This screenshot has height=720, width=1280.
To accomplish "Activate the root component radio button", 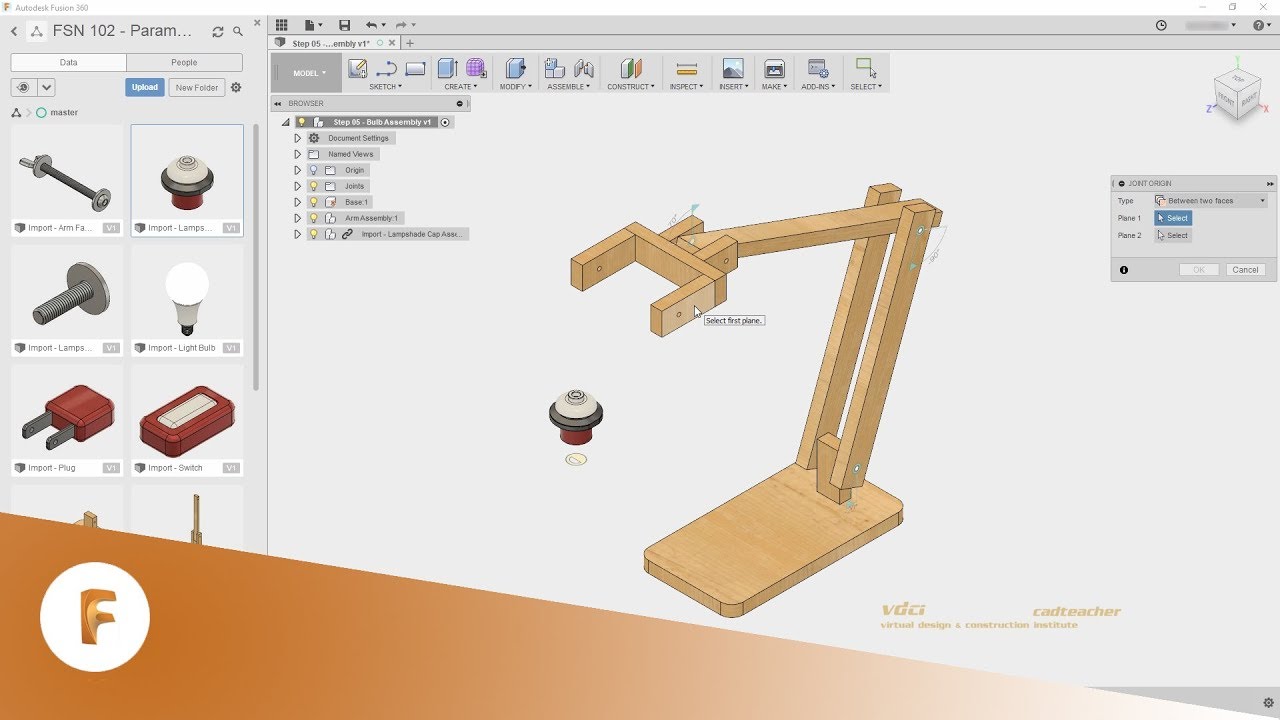I will (x=446, y=122).
